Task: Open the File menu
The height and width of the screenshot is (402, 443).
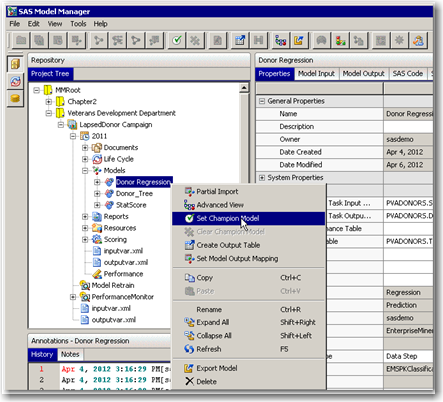Action: 15,24
